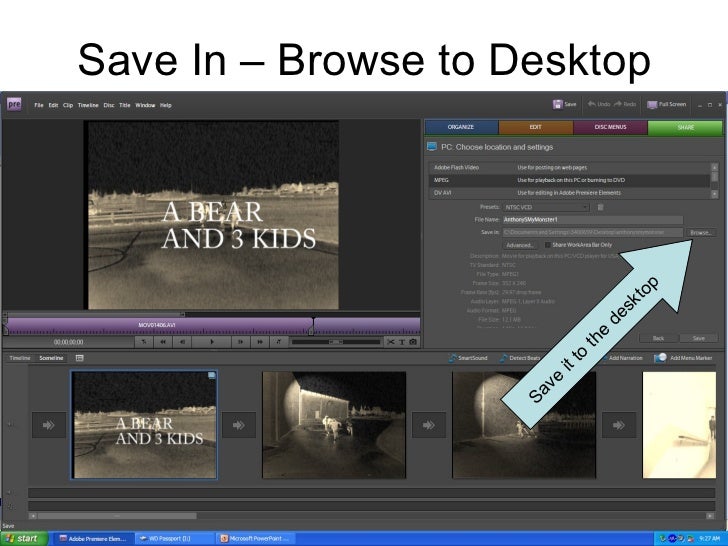Open the File menu
Image resolution: width=728 pixels, height=546 pixels.
coord(39,105)
